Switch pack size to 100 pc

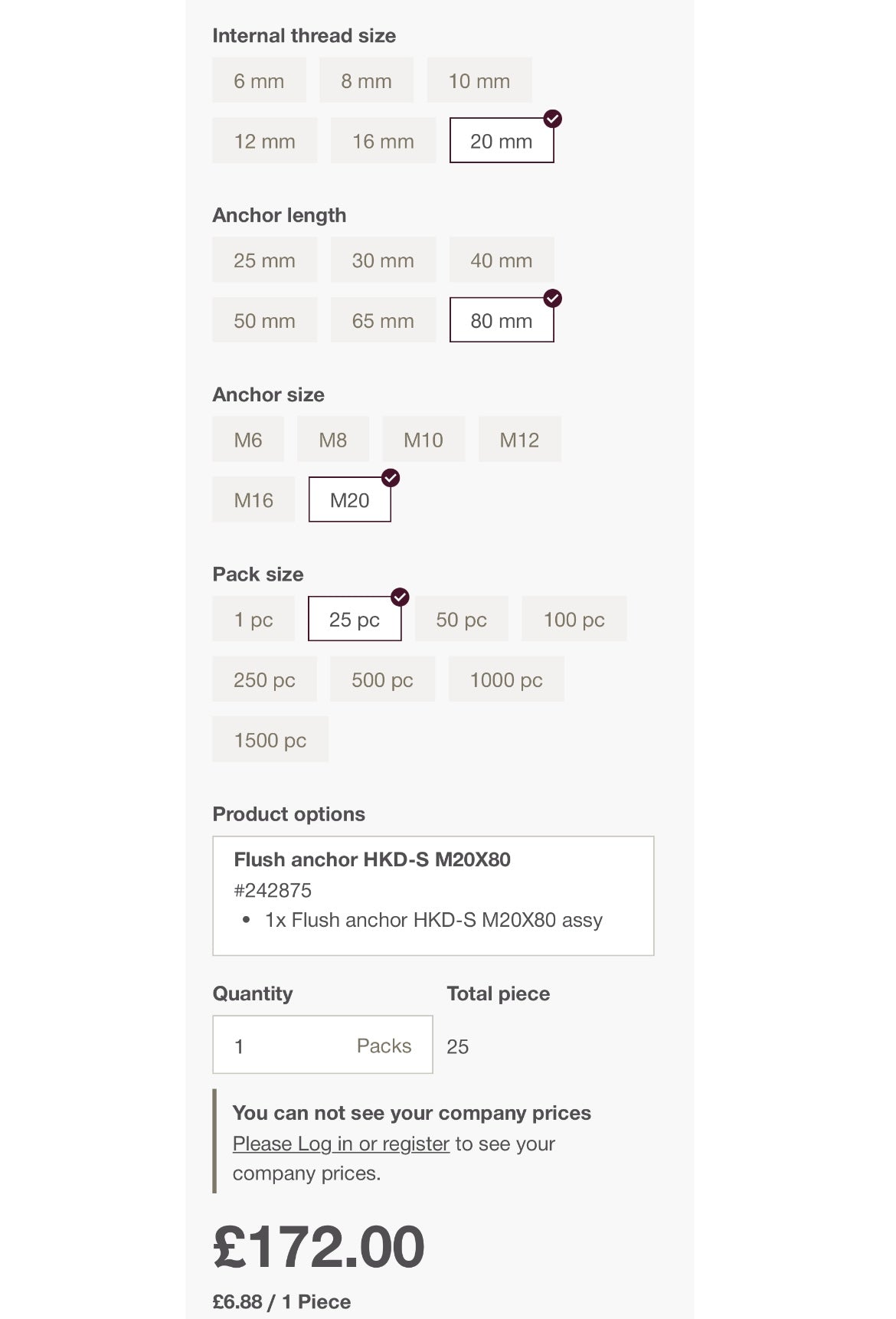[x=574, y=619]
